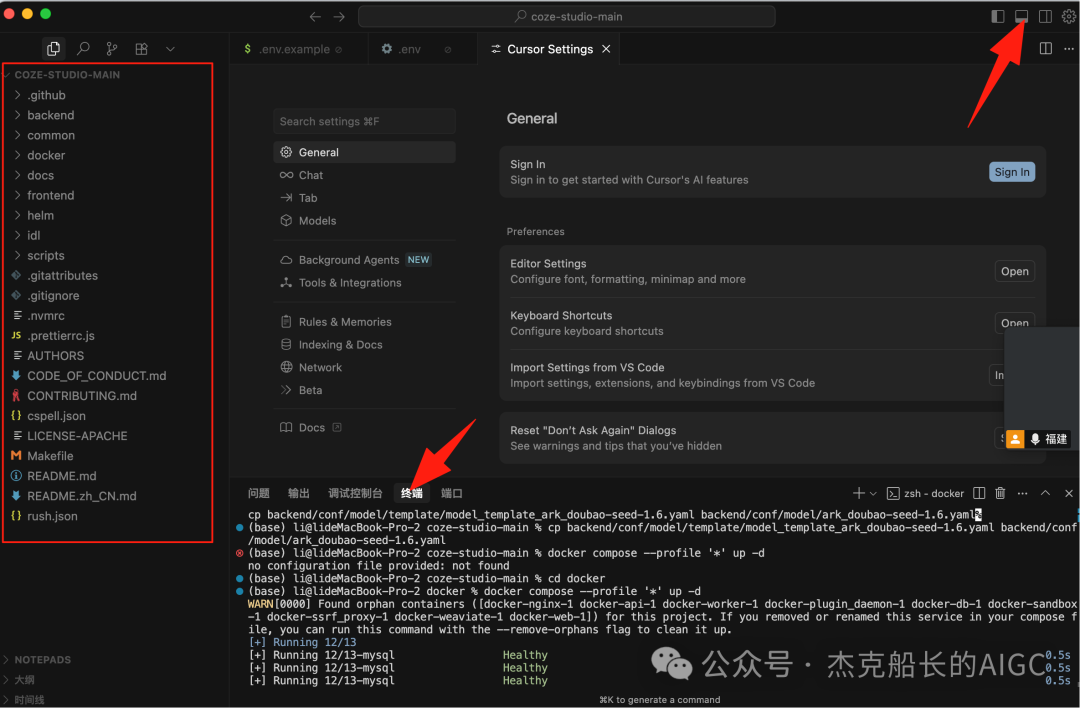The image size is (1080, 708).
Task: Go forward with the right arrow
Action: [x=339, y=17]
